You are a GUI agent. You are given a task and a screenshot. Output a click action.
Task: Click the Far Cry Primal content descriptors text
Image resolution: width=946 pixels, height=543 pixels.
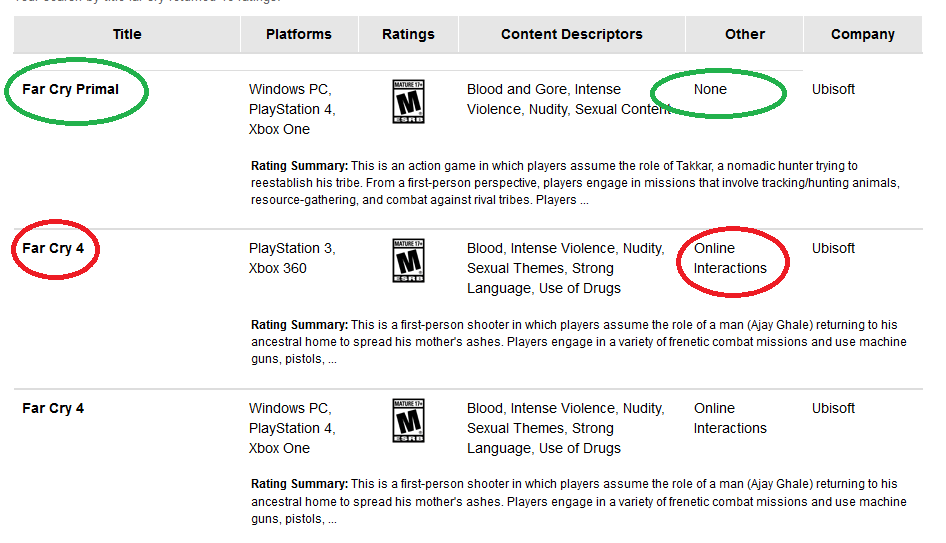pyautogui.click(x=566, y=99)
